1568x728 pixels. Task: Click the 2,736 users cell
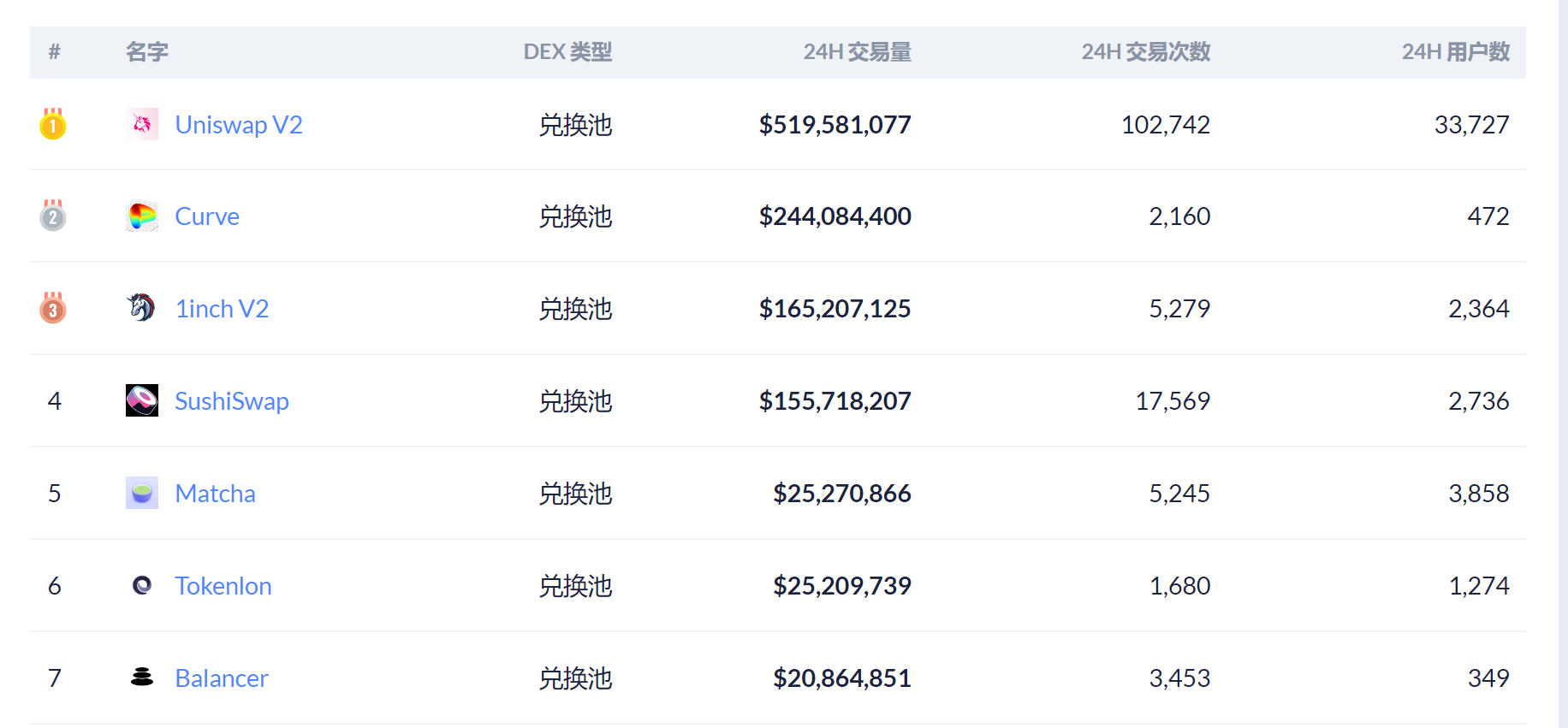[x=1479, y=401]
